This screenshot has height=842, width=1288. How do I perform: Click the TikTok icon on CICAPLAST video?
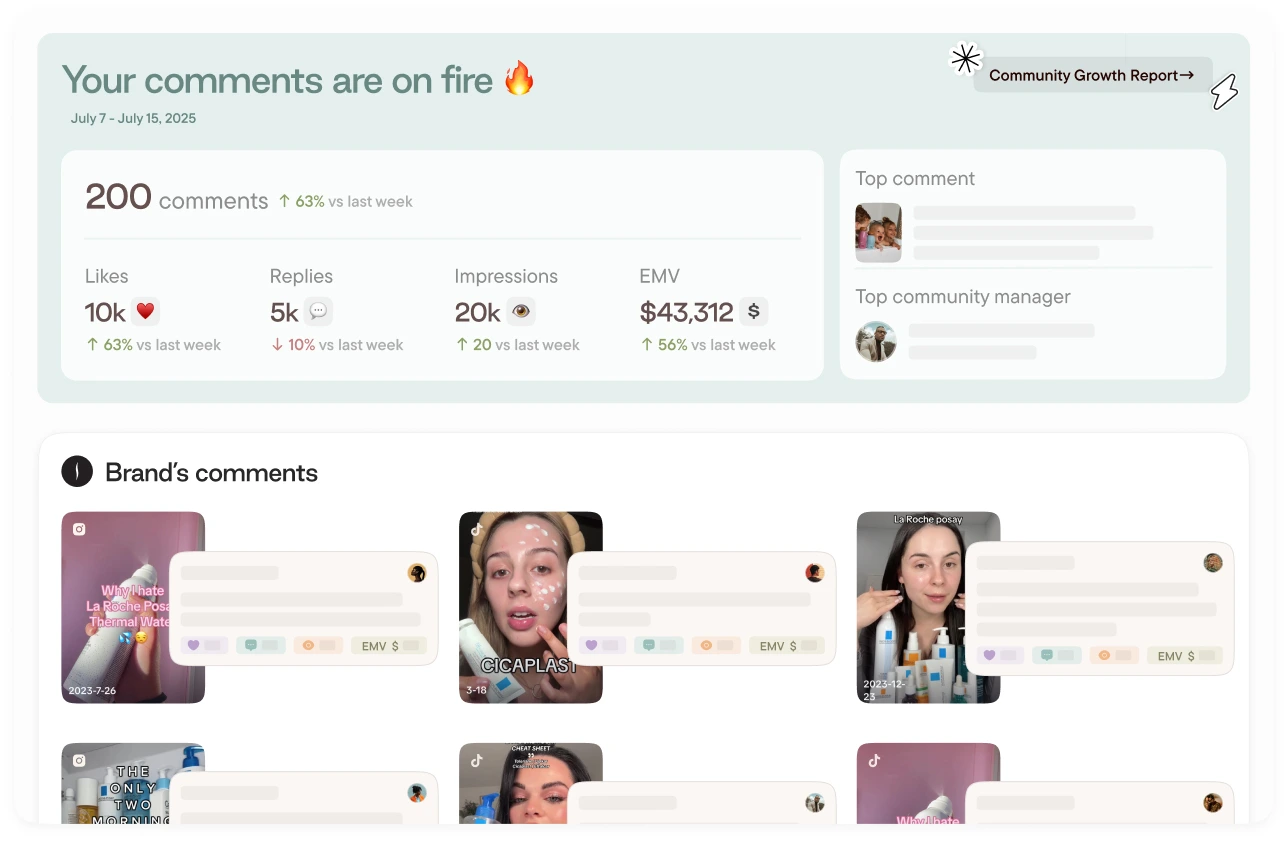[477, 529]
